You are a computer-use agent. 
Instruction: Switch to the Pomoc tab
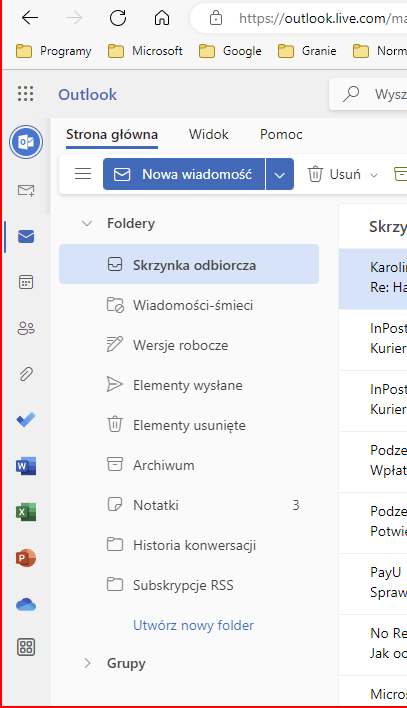(281, 135)
